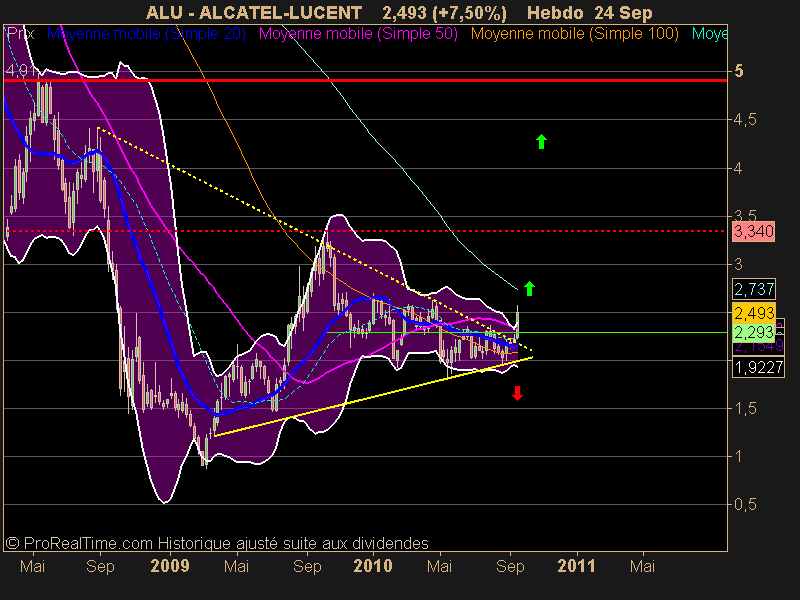Click the 2,493 (+7,50%) quote in title

[444, 12]
